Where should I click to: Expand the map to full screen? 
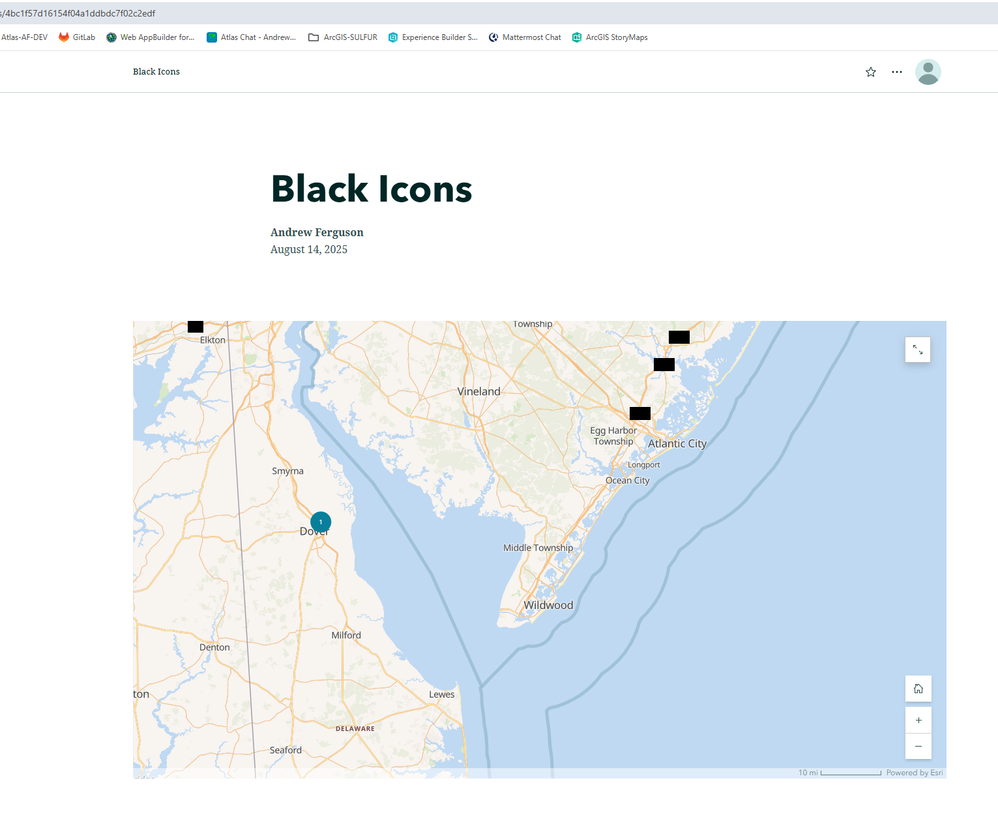coord(918,349)
